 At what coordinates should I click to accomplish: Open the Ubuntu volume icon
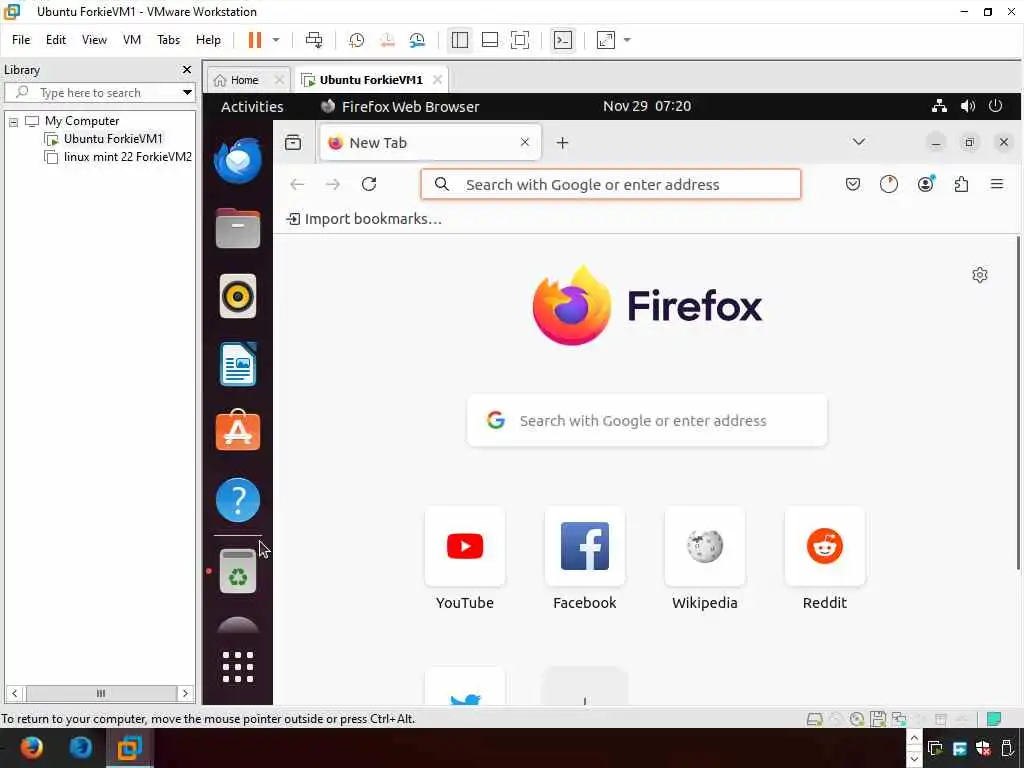coord(968,106)
